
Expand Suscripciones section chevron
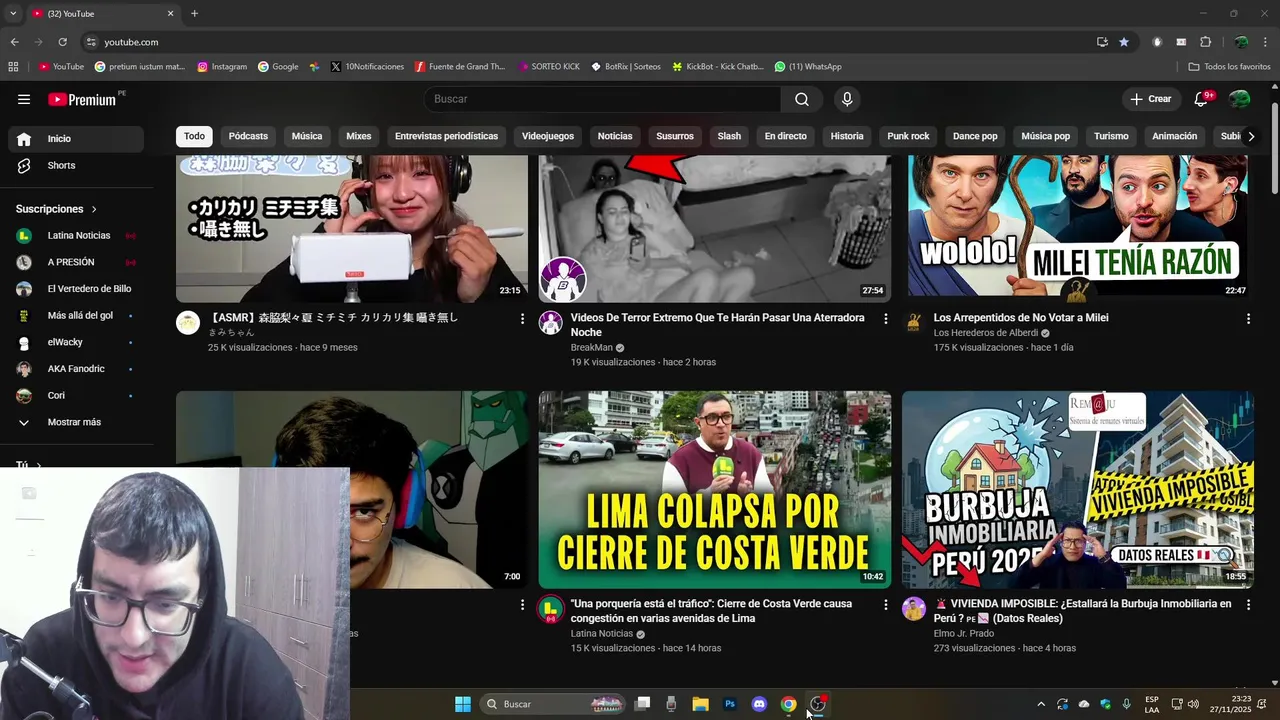94,209
